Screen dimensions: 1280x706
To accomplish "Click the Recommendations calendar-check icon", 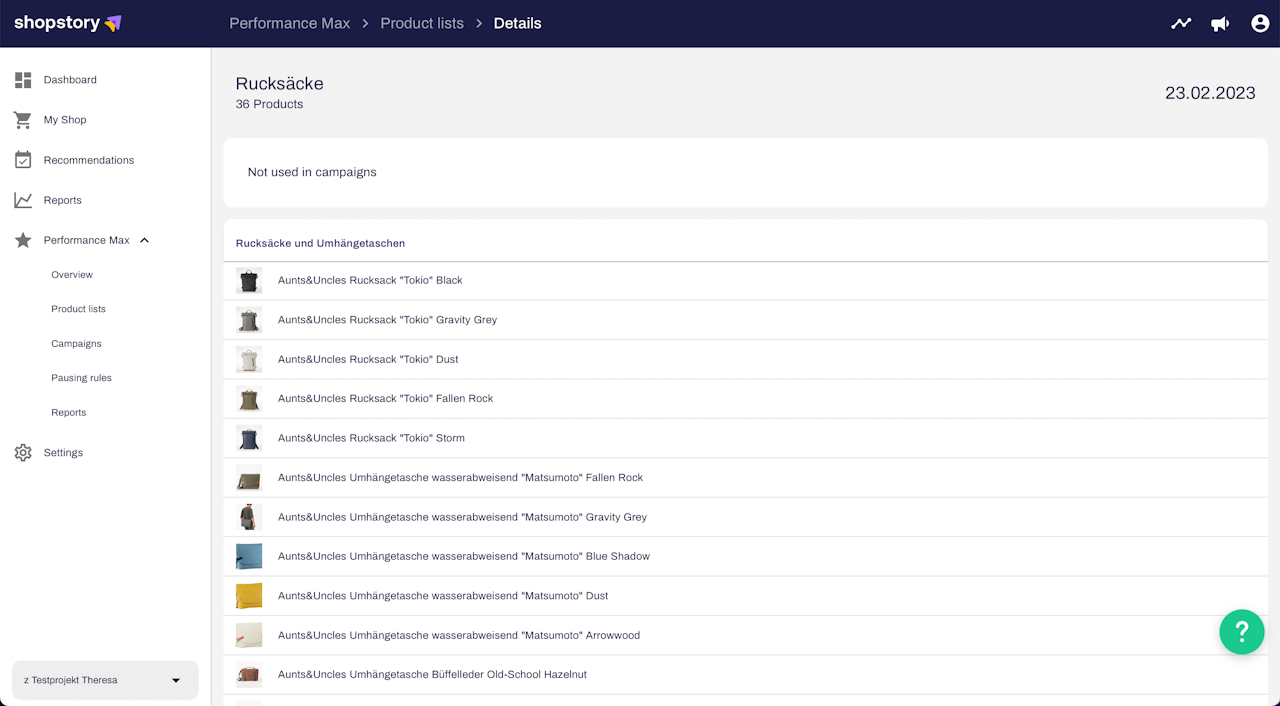I will (x=23, y=160).
